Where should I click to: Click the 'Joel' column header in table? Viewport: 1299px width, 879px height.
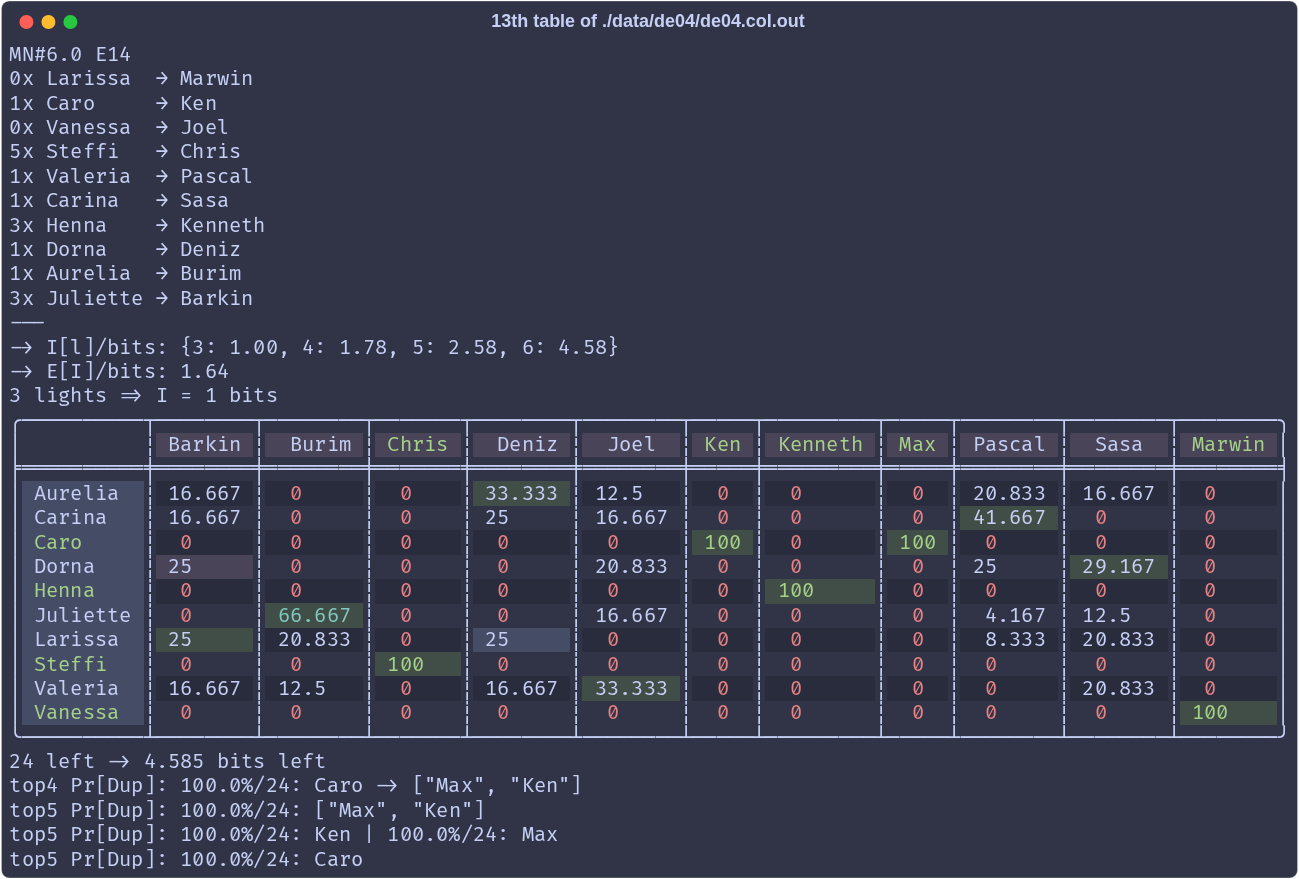631,445
